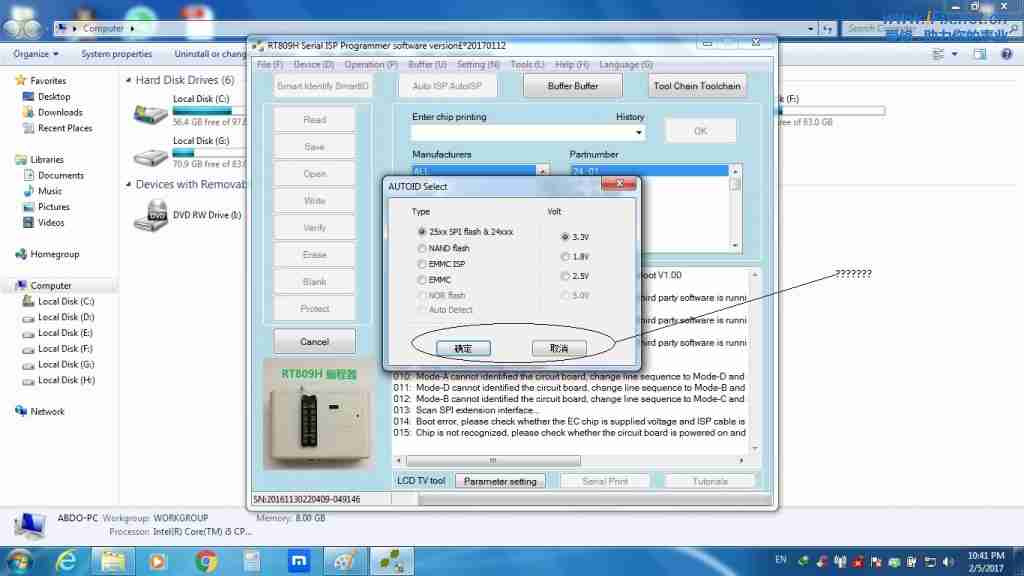1024x576 pixels.
Task: Open the Organize dropdown menu
Action: [36, 54]
